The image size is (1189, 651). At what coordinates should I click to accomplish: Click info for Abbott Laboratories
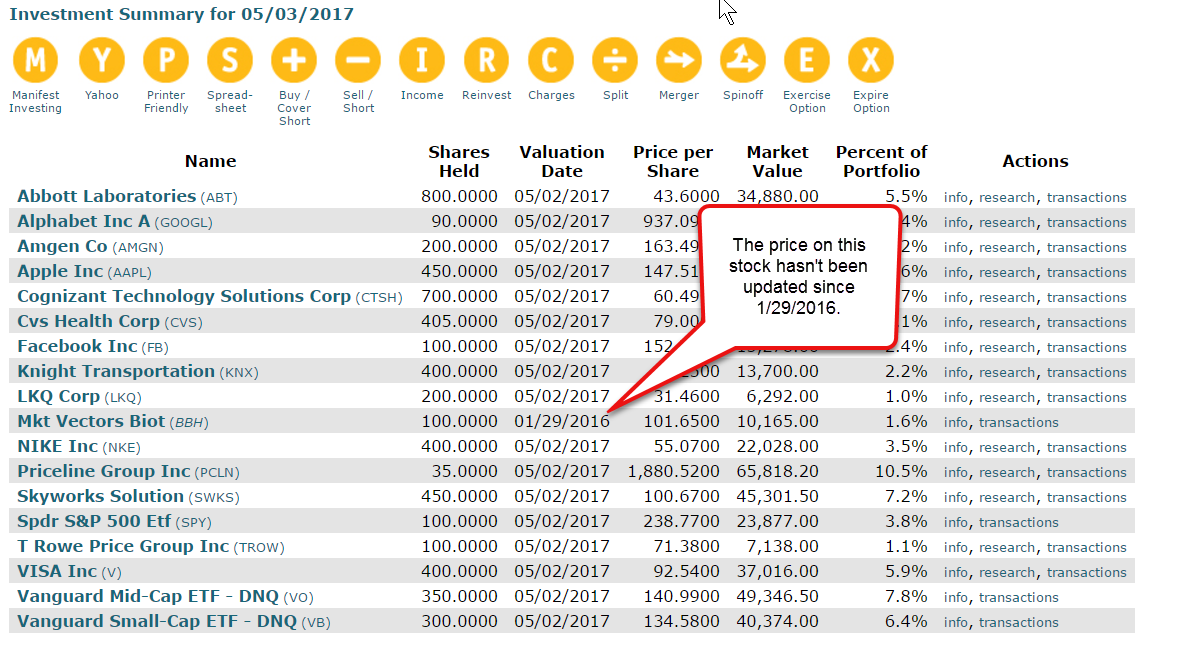[955, 197]
